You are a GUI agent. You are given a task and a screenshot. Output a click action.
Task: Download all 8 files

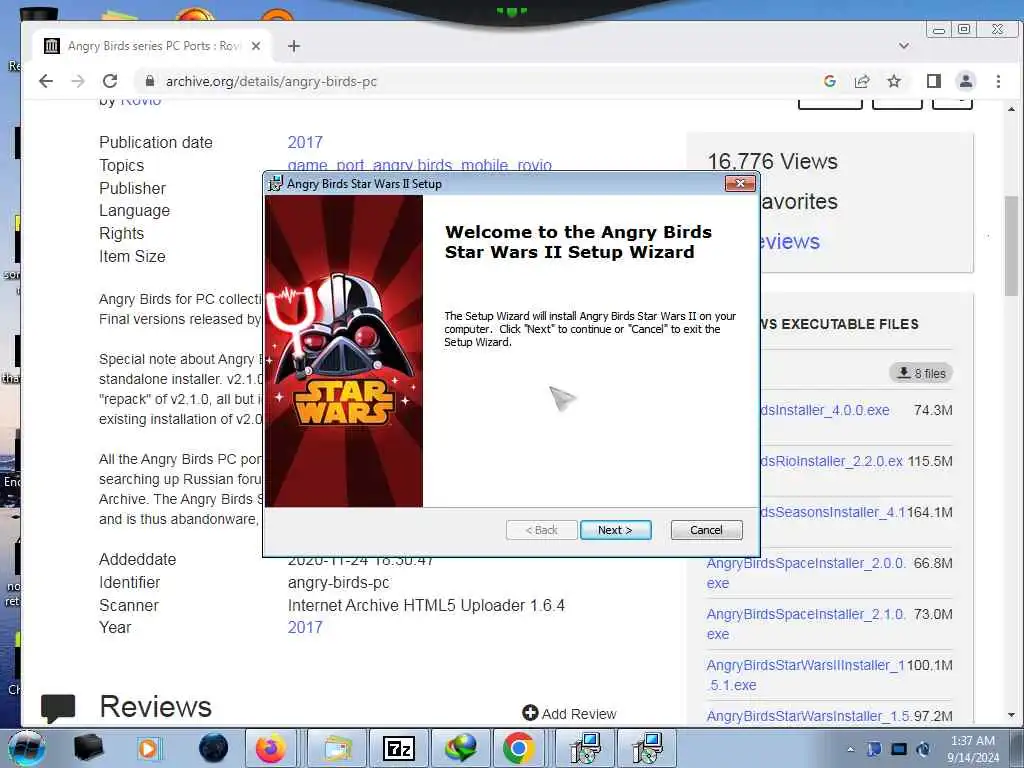pos(921,373)
